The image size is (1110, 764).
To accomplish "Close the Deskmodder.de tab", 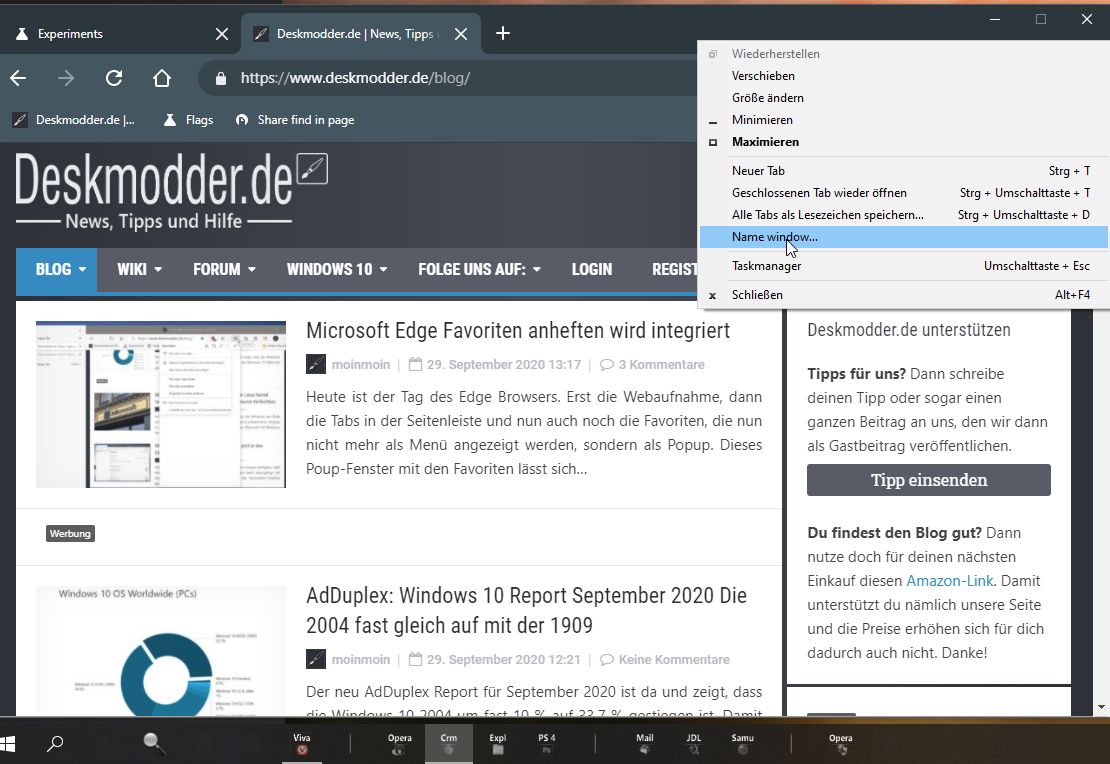I will click(x=461, y=34).
